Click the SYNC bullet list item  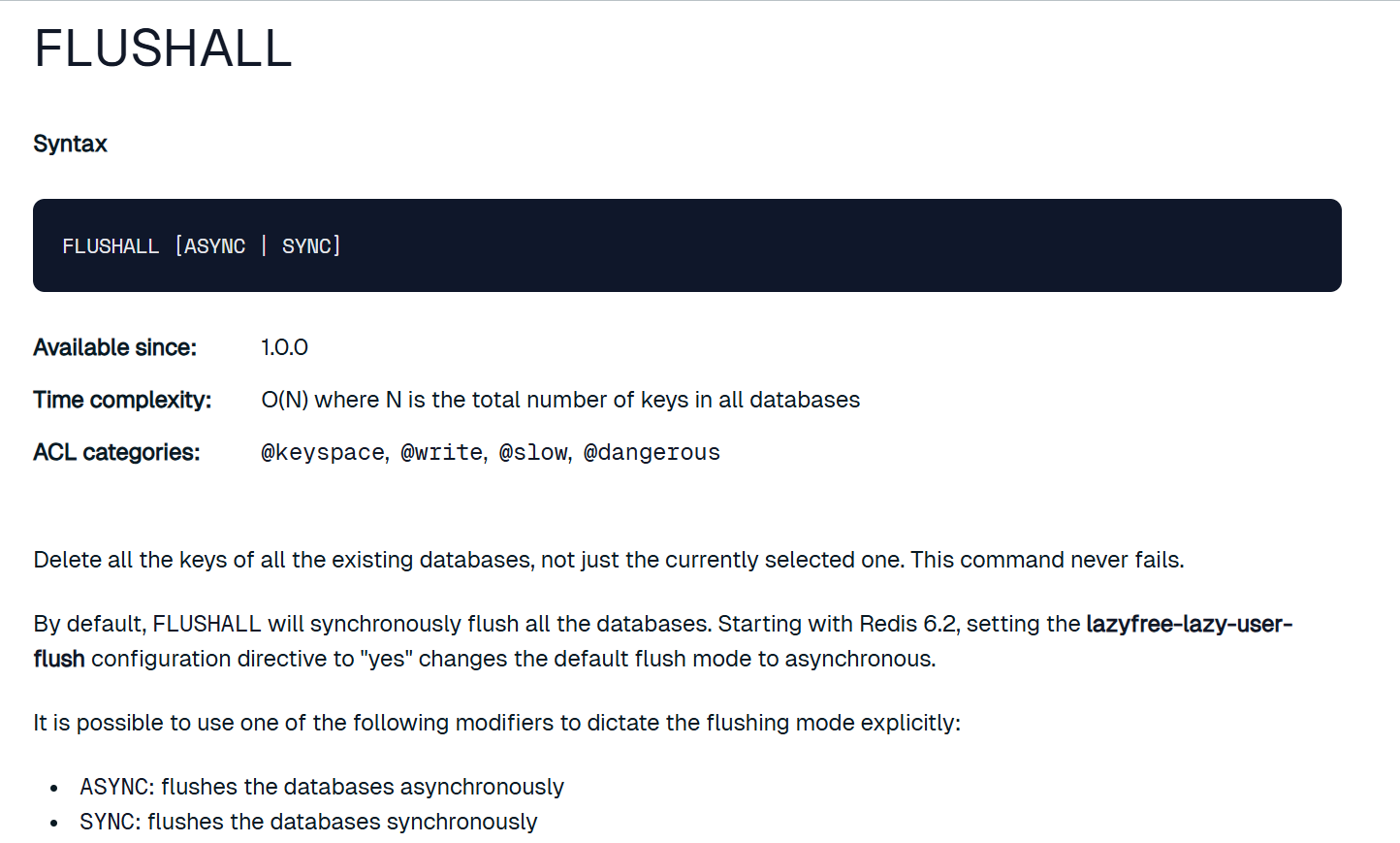click(308, 822)
